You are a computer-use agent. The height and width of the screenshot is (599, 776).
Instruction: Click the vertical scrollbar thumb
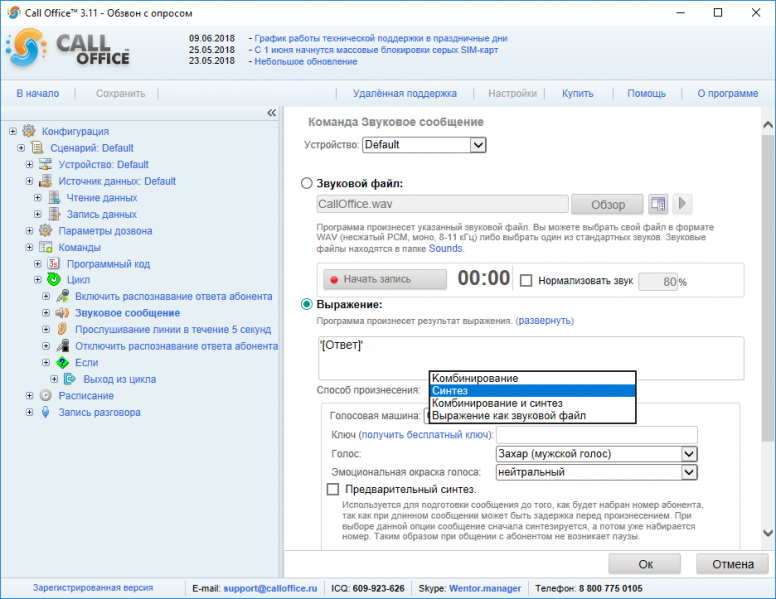(768, 287)
